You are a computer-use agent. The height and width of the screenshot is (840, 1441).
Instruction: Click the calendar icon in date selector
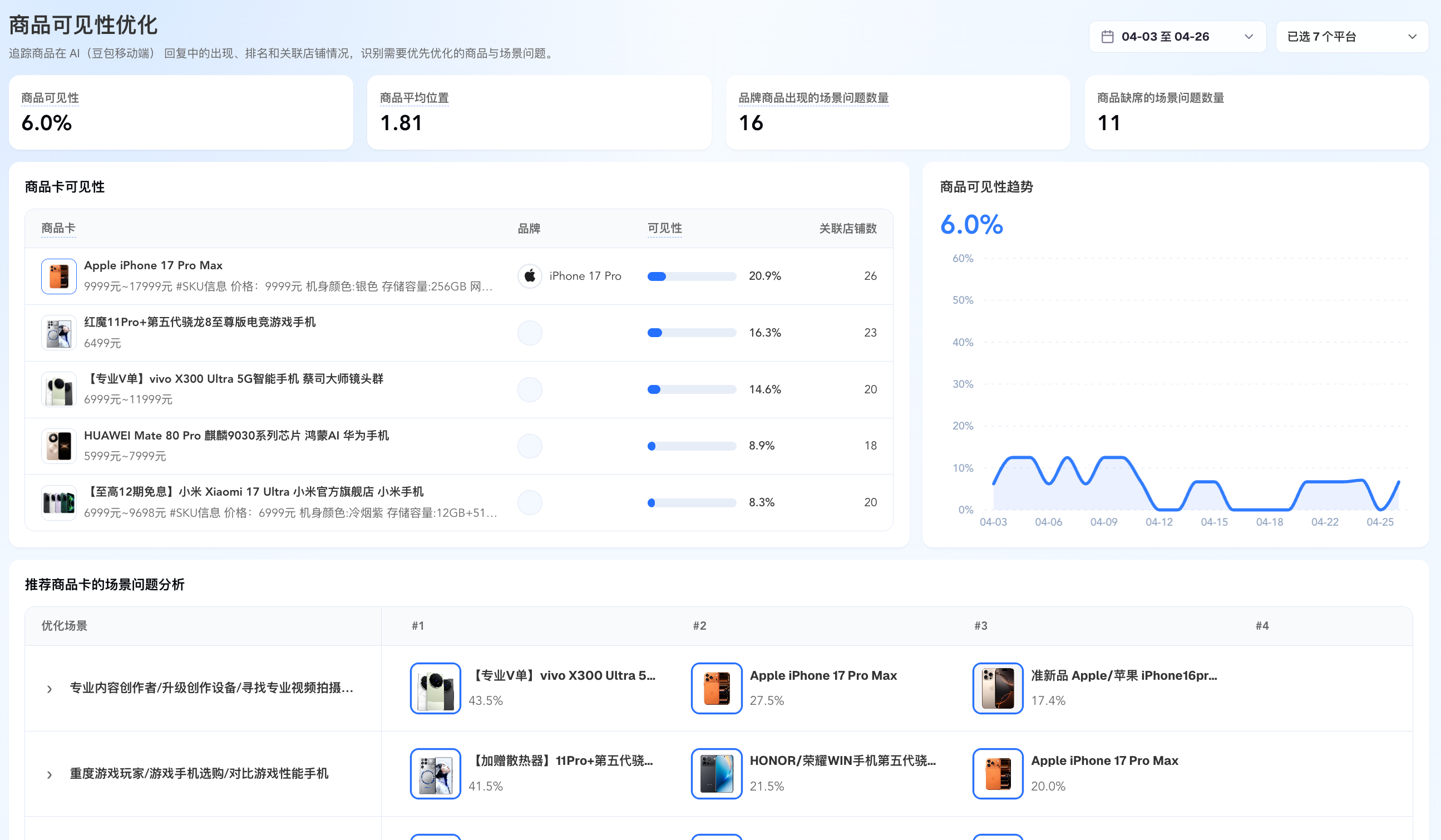(1107, 37)
